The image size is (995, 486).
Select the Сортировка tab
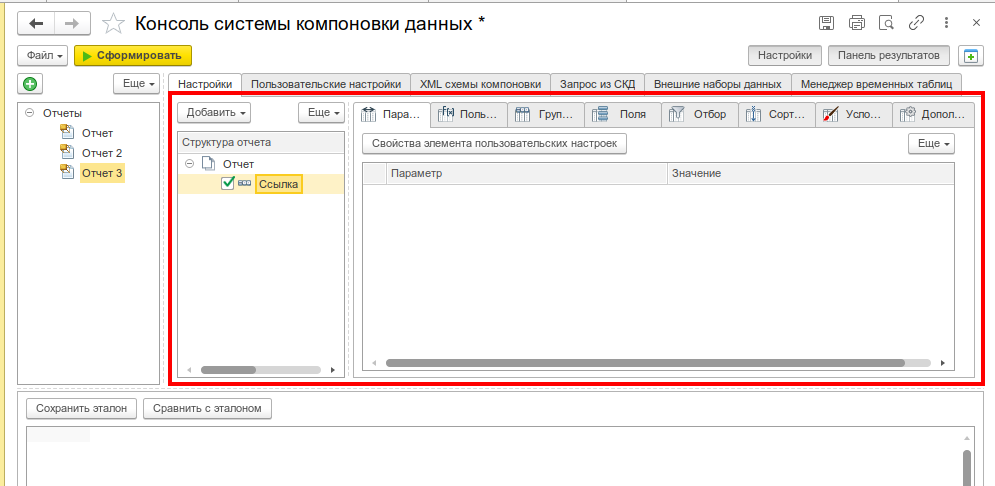[777, 115]
